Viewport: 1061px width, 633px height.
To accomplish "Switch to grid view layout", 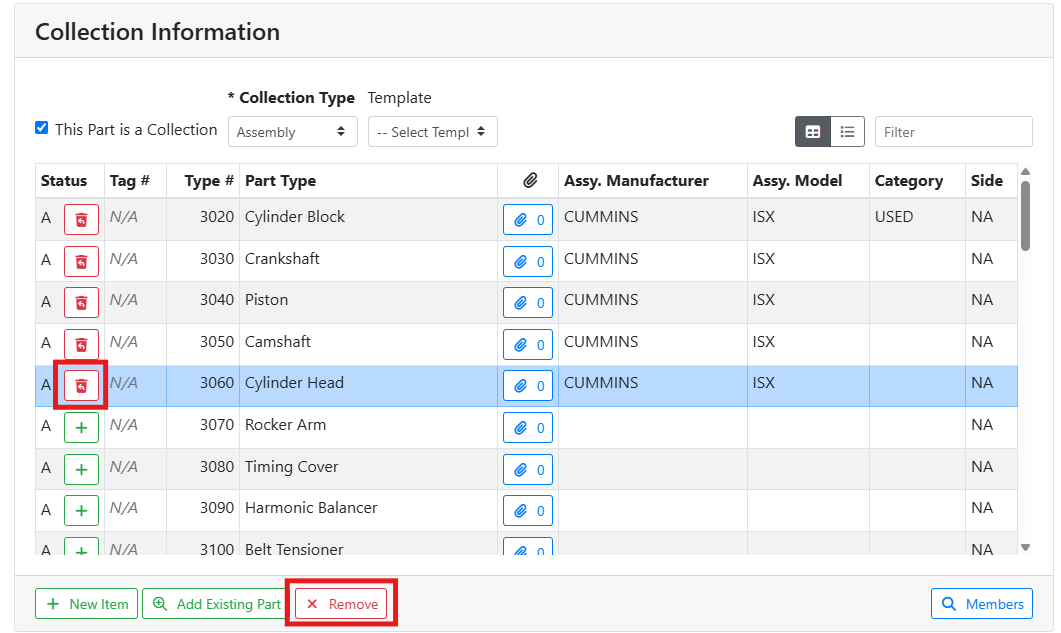I will pos(813,132).
